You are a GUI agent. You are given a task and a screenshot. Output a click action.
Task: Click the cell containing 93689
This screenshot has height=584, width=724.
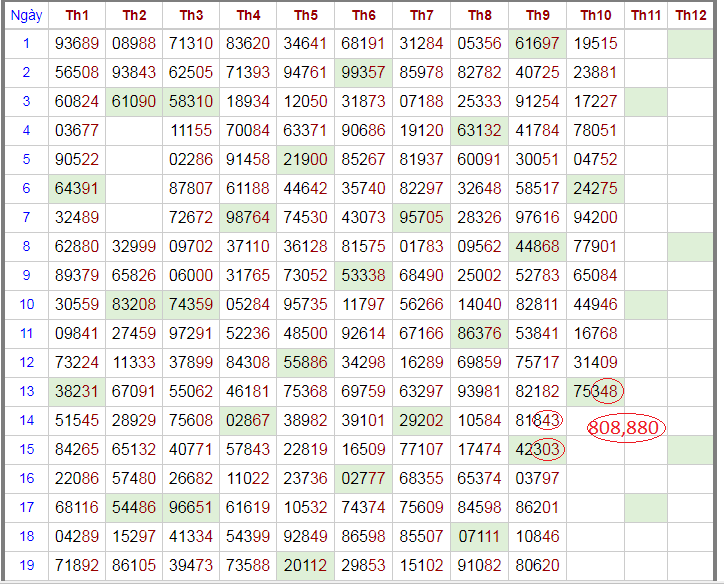(x=77, y=44)
